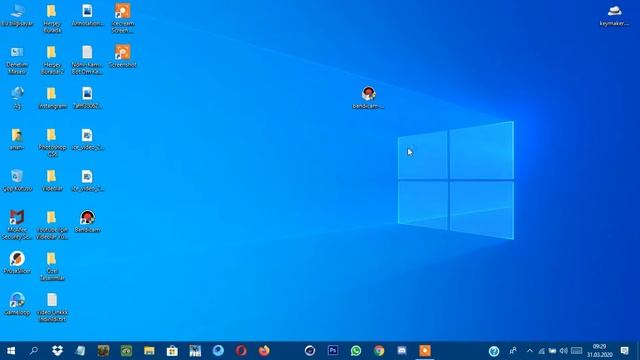Open the clock showing 09:29
This screenshot has height=360, width=640.
click(600, 351)
